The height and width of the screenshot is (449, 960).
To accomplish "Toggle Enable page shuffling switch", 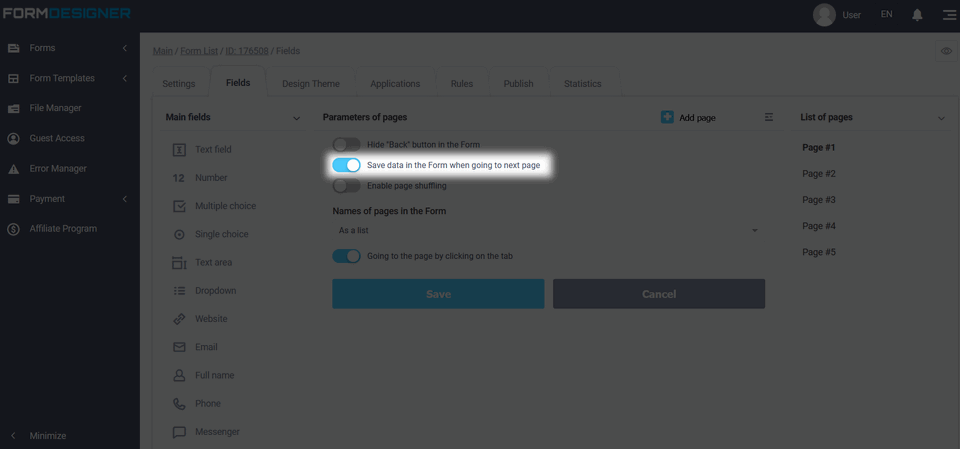I will coord(347,186).
